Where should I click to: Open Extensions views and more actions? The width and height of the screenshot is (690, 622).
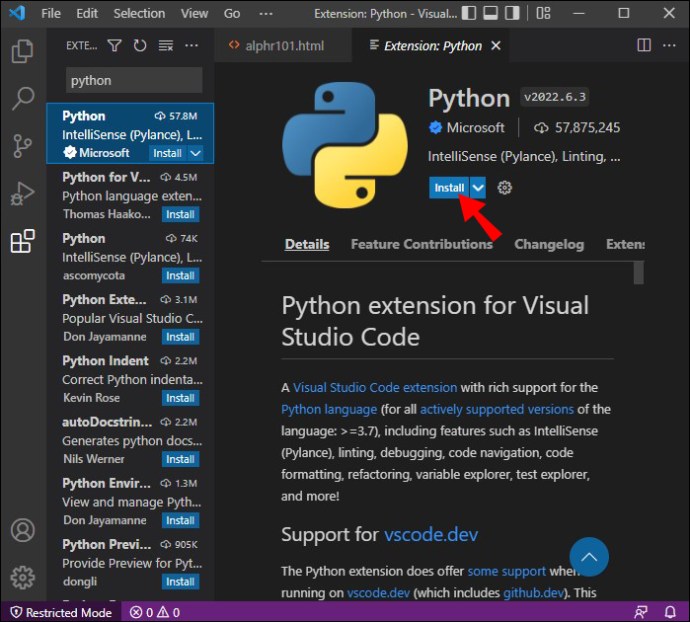point(191,45)
